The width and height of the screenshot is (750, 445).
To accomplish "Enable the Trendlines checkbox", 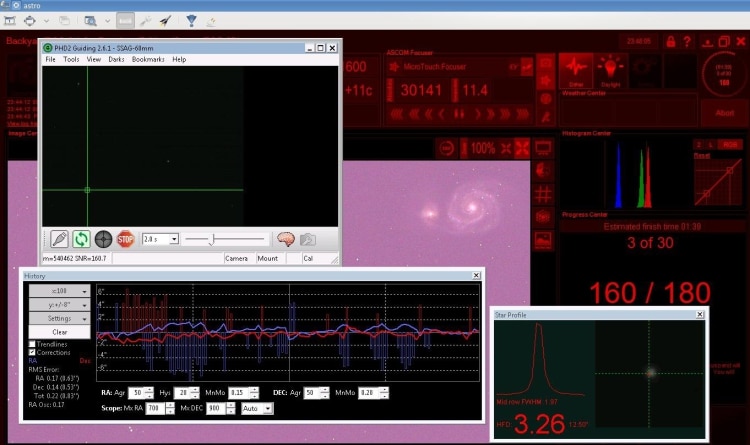I will [x=32, y=344].
